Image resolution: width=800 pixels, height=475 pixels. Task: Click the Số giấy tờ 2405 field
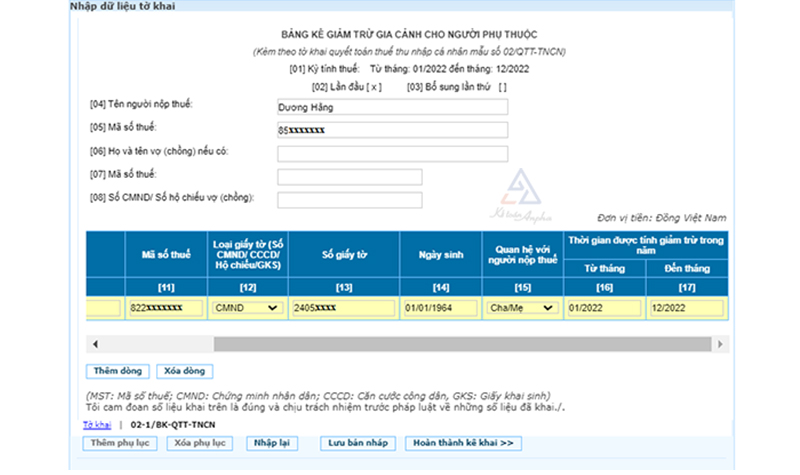click(x=344, y=308)
